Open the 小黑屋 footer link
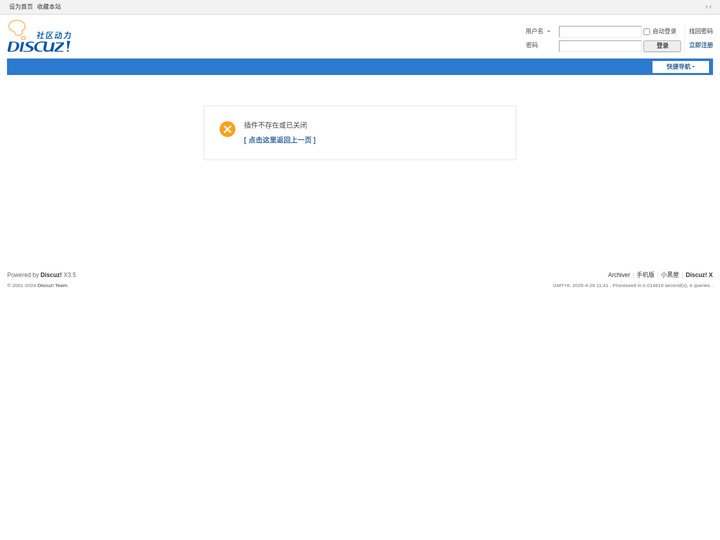This screenshot has height=540, width=720. 669,275
